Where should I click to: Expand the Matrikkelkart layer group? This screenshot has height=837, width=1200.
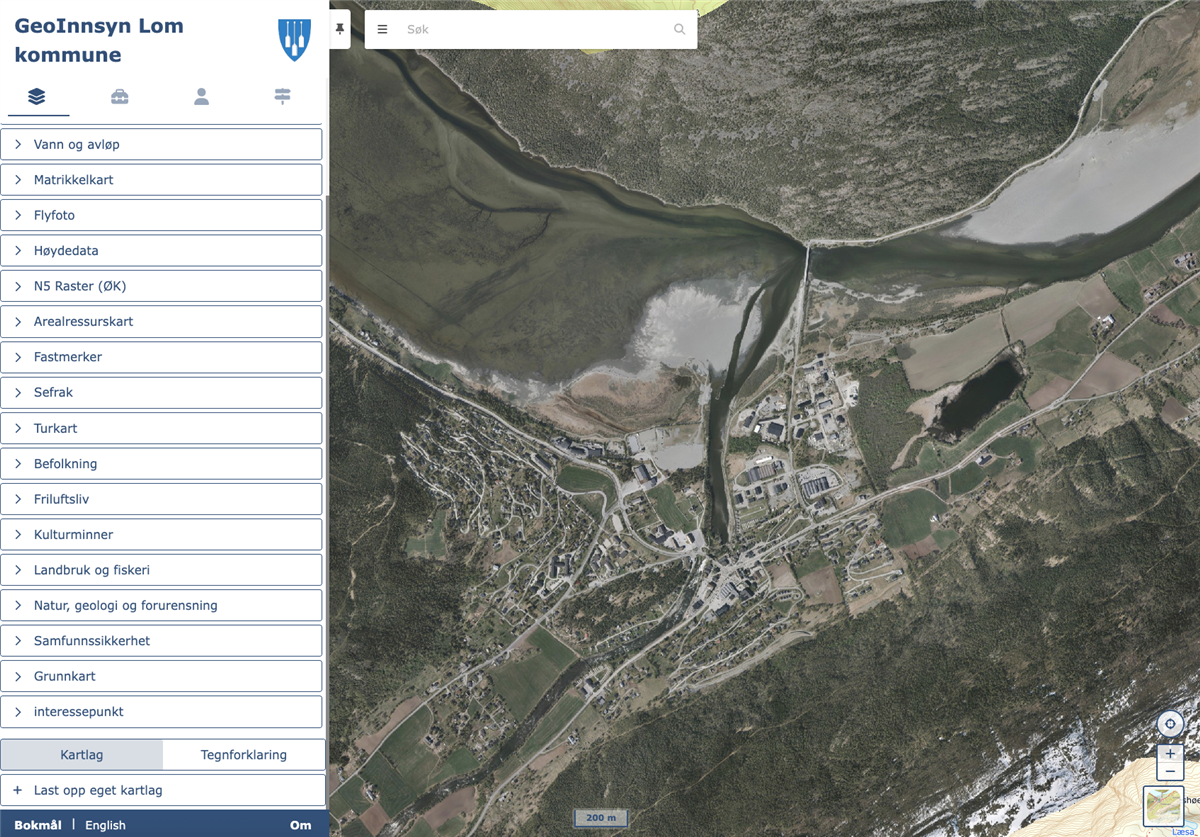[x=161, y=180]
